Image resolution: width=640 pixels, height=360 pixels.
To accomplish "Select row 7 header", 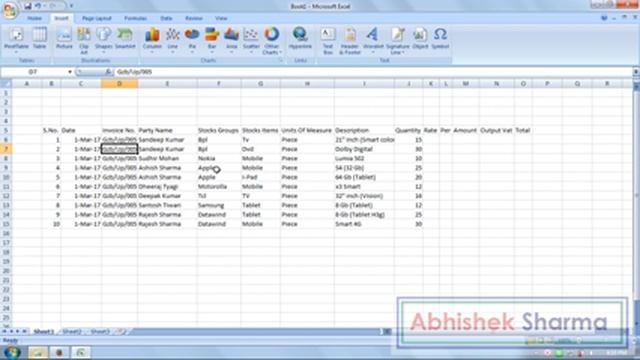I will point(6,149).
